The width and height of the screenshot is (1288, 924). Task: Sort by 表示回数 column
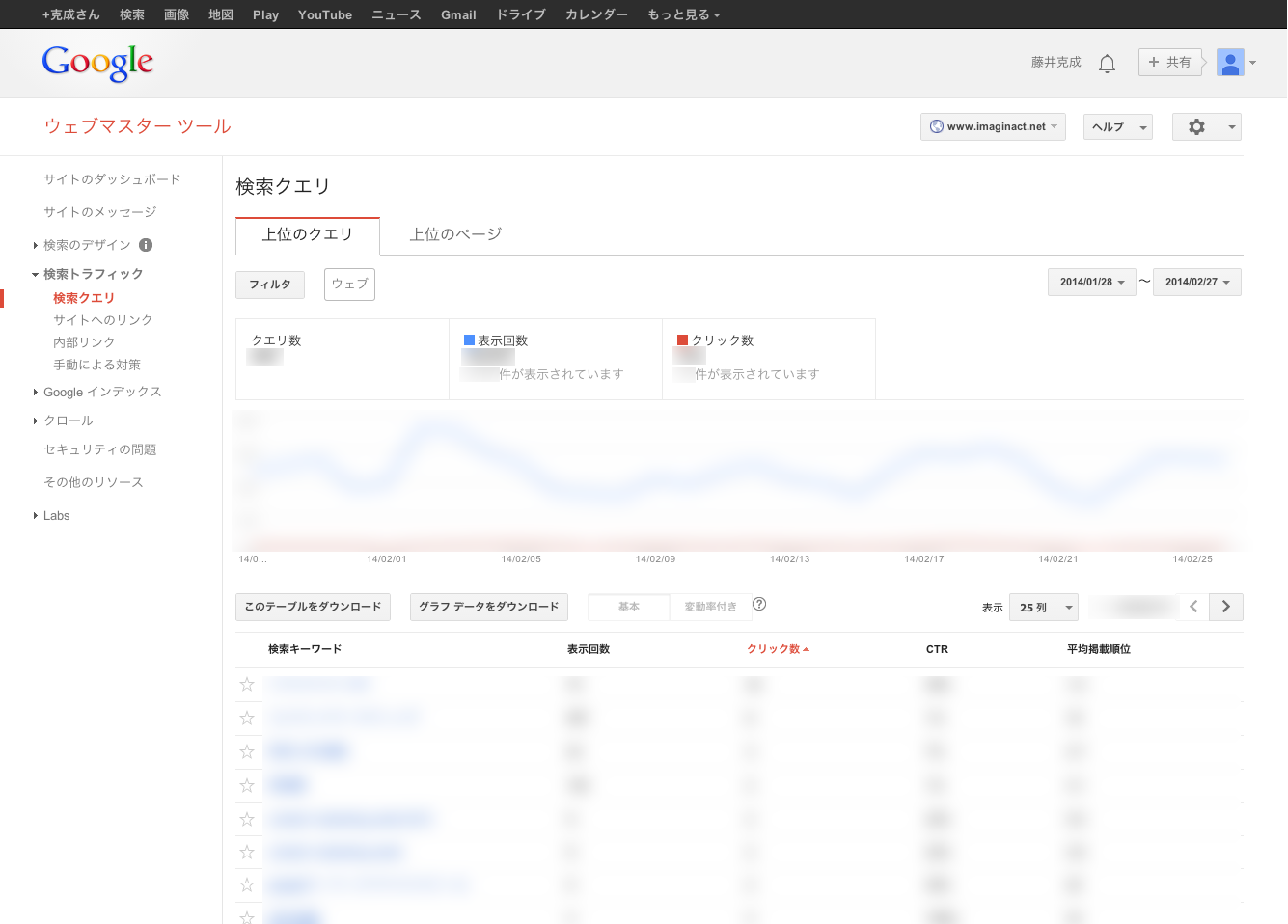click(589, 649)
